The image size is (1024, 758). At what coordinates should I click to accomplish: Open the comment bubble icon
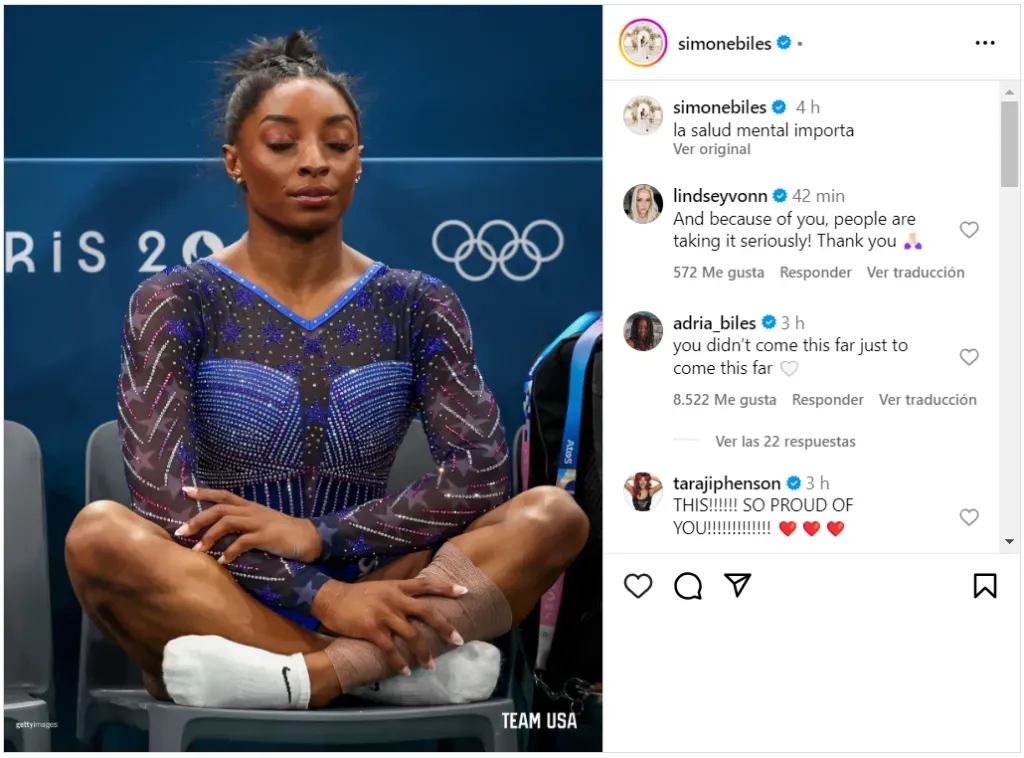[x=688, y=586]
